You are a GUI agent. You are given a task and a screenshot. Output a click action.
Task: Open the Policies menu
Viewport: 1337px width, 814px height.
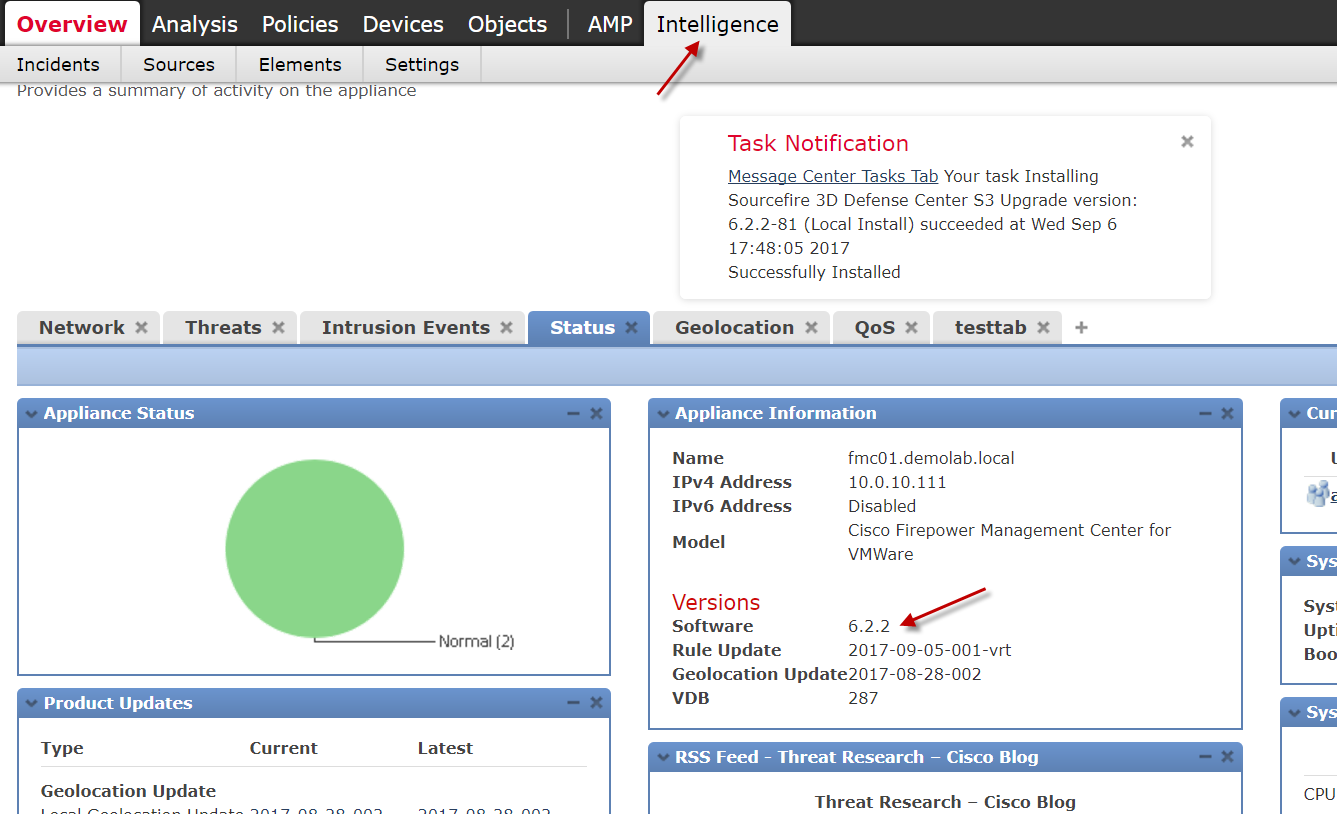click(x=300, y=24)
